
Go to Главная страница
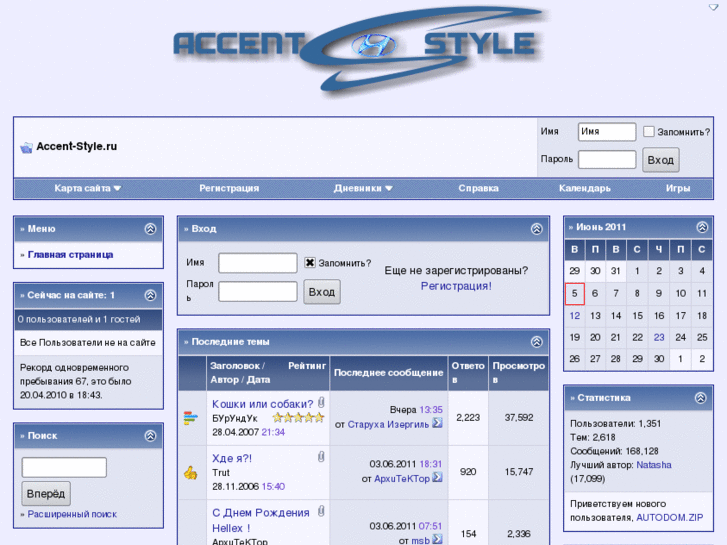pos(70,255)
